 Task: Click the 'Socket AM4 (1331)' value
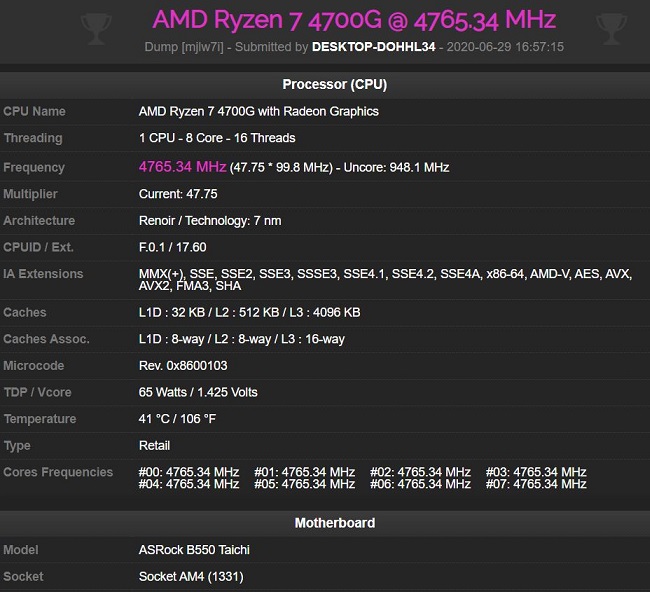[x=191, y=577]
